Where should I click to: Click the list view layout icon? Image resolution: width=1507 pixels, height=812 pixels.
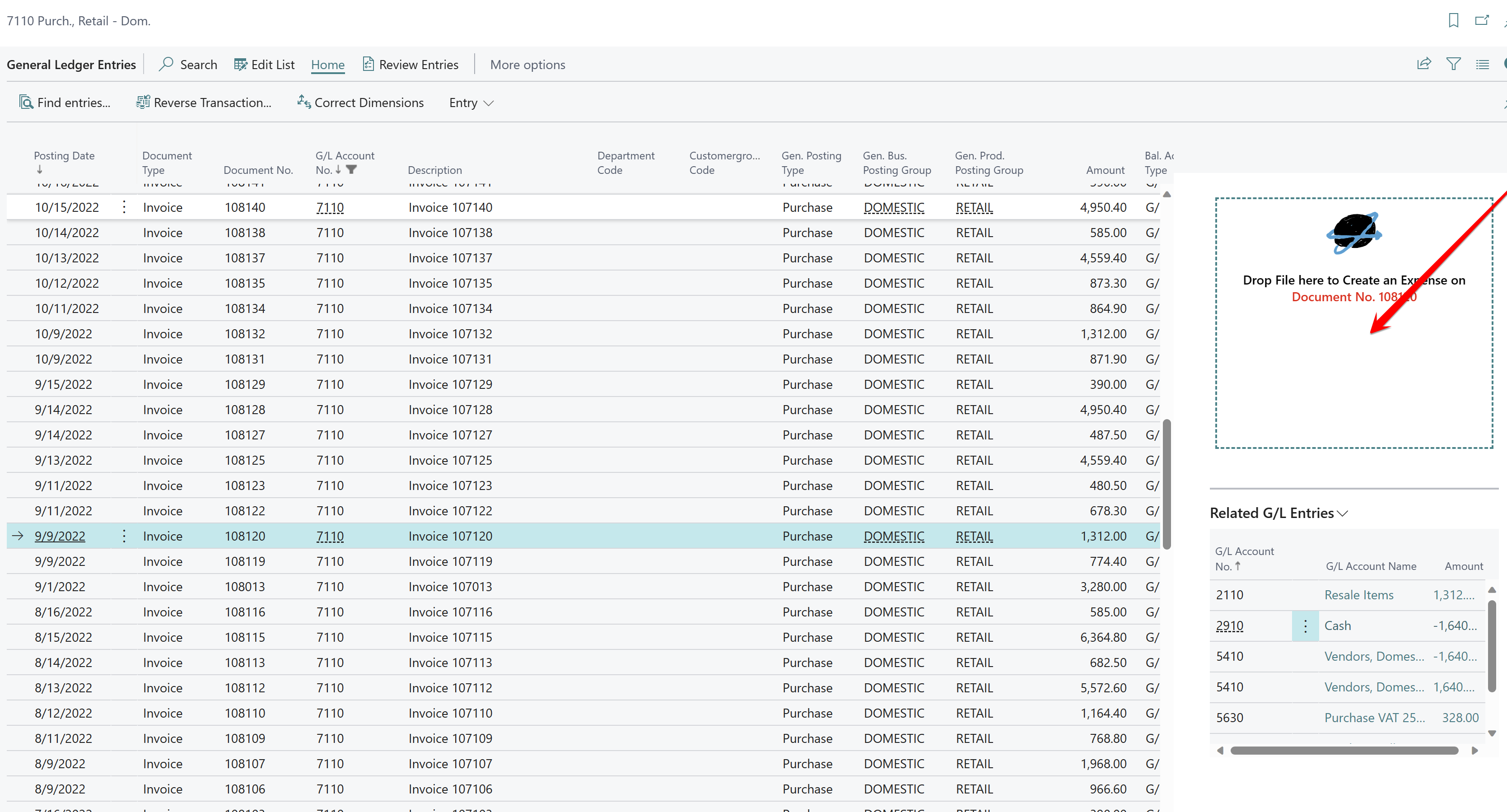[1482, 64]
